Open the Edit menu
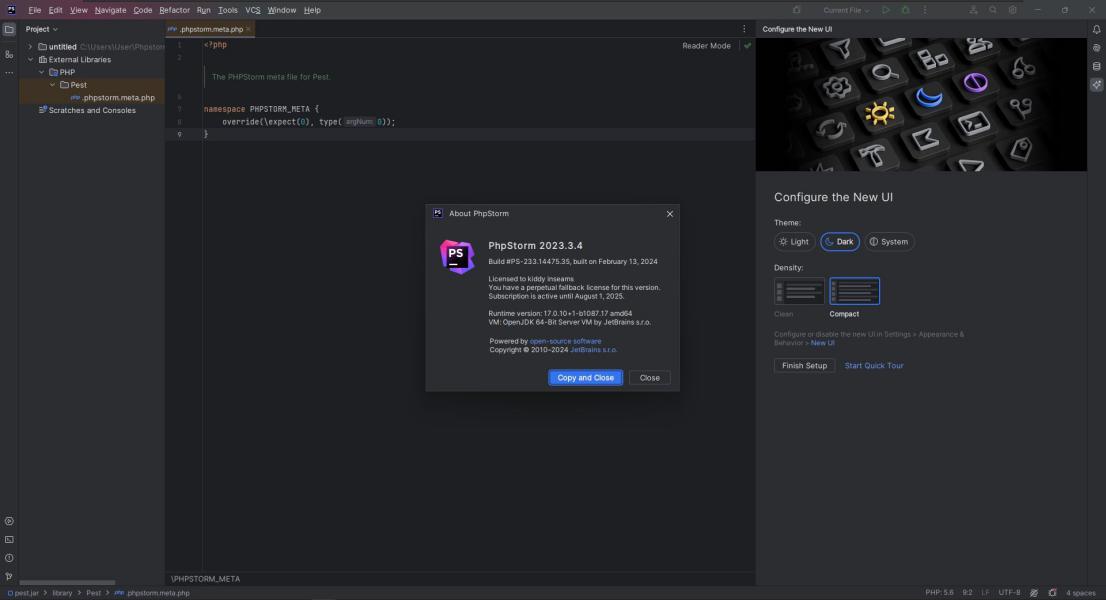This screenshot has width=1106, height=600. 56,10
